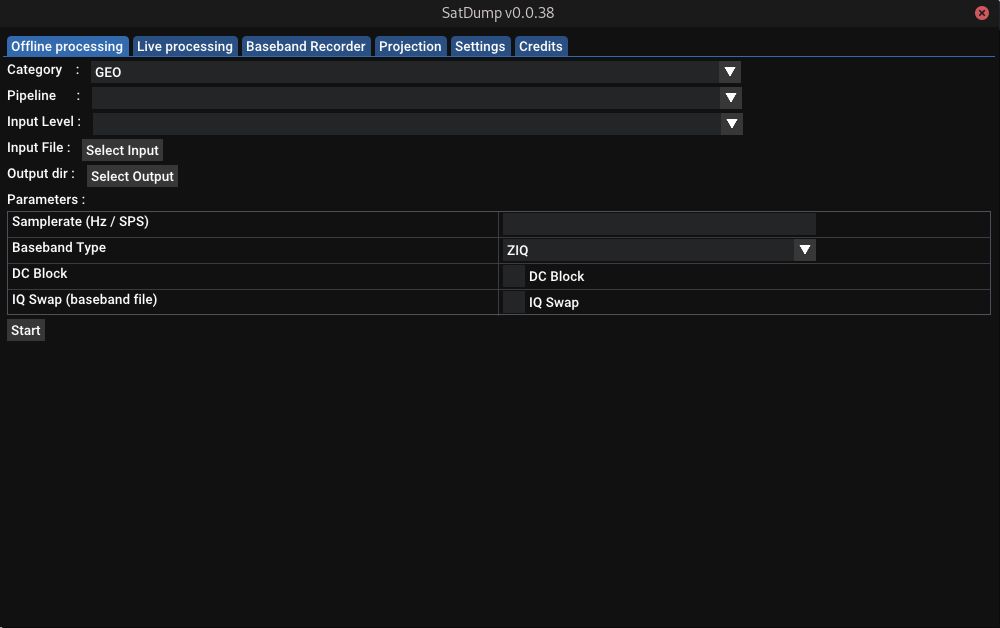Click the Input Level dropdown arrow icon

[730, 123]
